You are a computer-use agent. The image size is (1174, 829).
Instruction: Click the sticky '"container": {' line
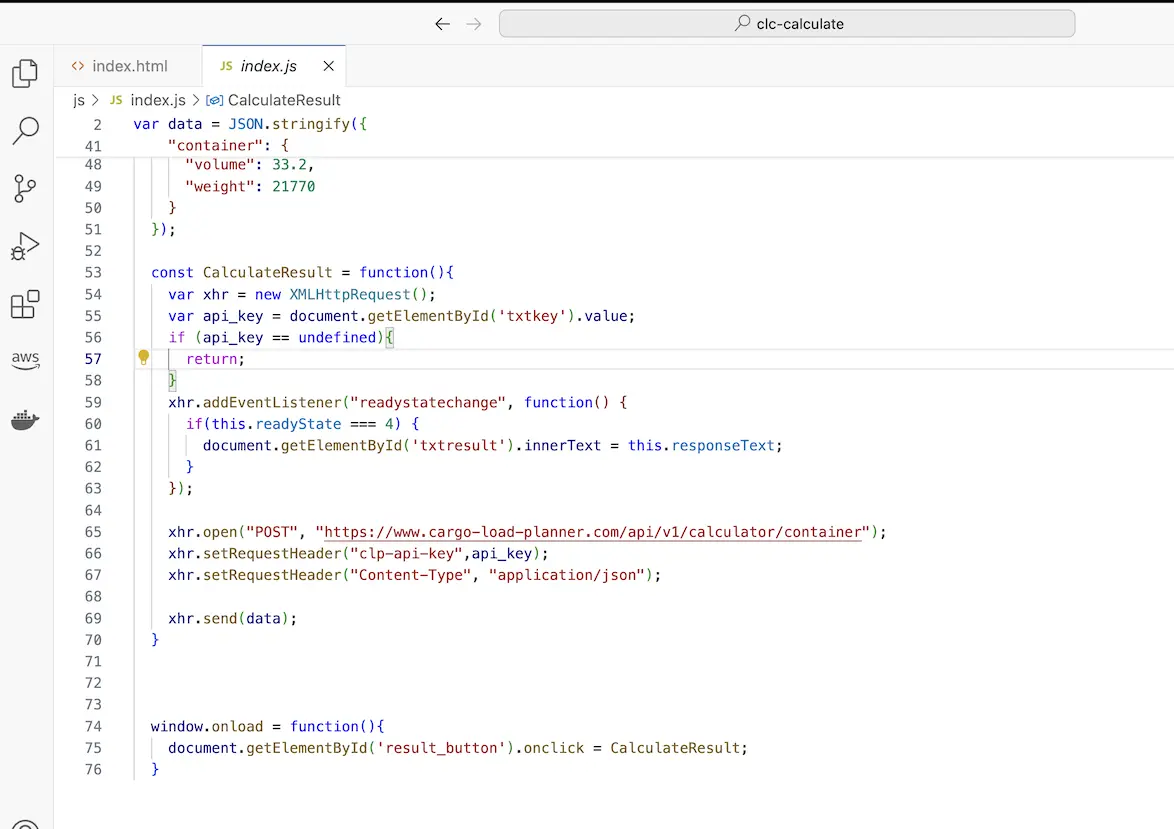pos(228,145)
